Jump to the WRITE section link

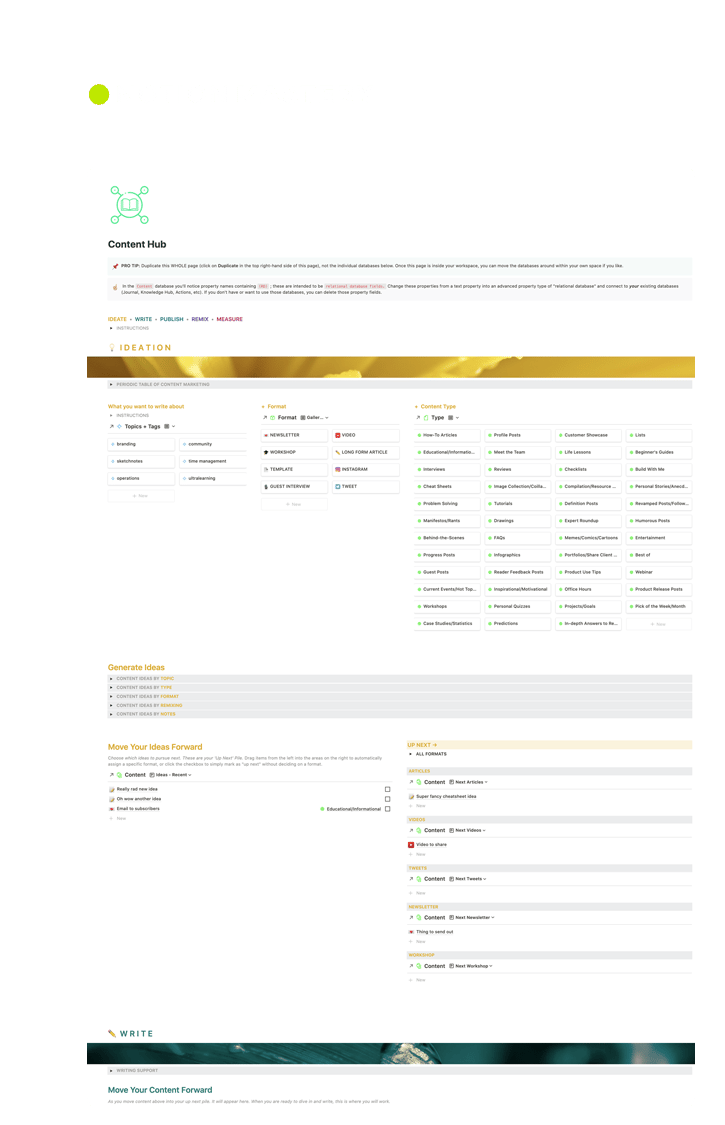click(144, 319)
